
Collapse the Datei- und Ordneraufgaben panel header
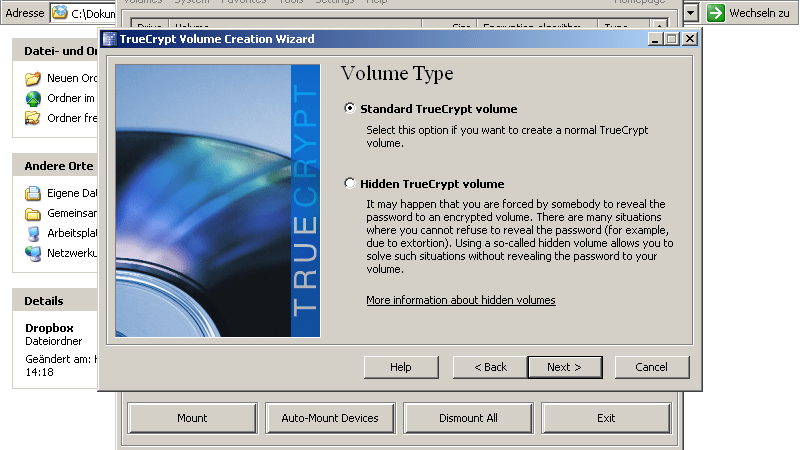(x=55, y=51)
